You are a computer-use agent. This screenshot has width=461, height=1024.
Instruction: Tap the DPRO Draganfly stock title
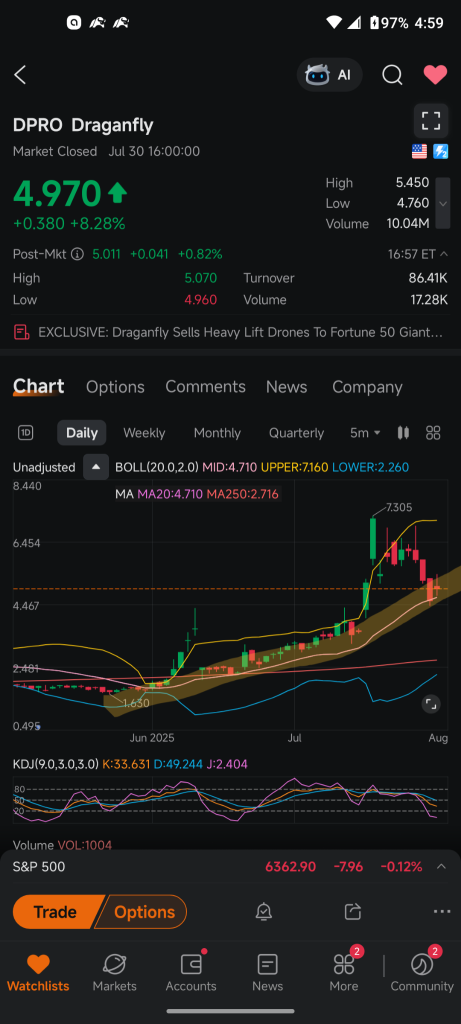pyautogui.click(x=83, y=125)
